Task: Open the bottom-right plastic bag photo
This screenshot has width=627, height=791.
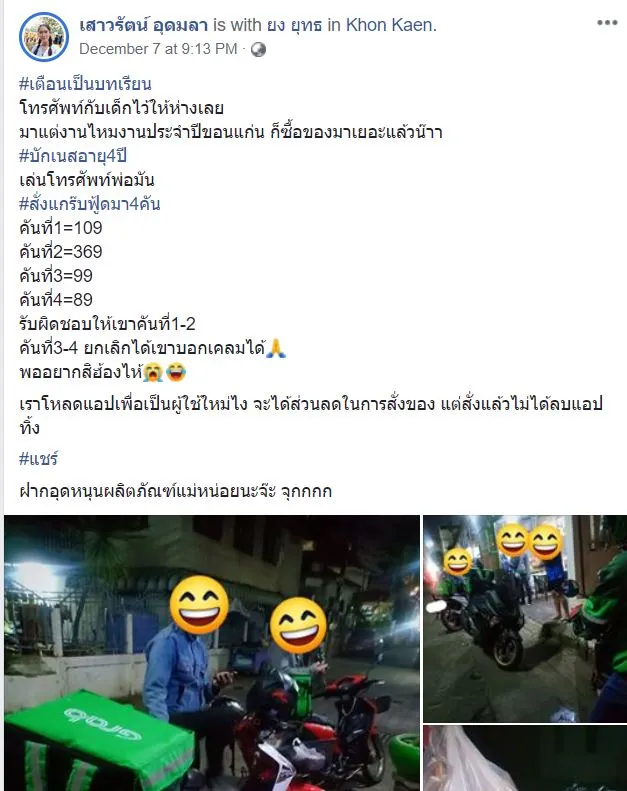Action: pos(525,758)
